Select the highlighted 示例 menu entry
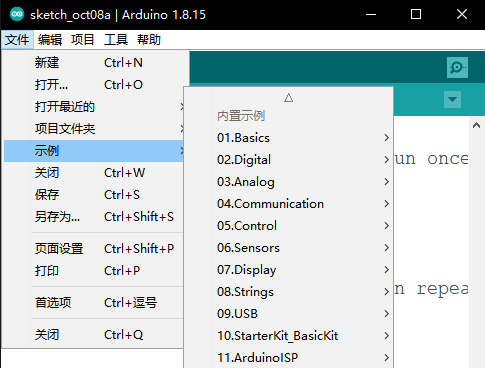 point(94,151)
